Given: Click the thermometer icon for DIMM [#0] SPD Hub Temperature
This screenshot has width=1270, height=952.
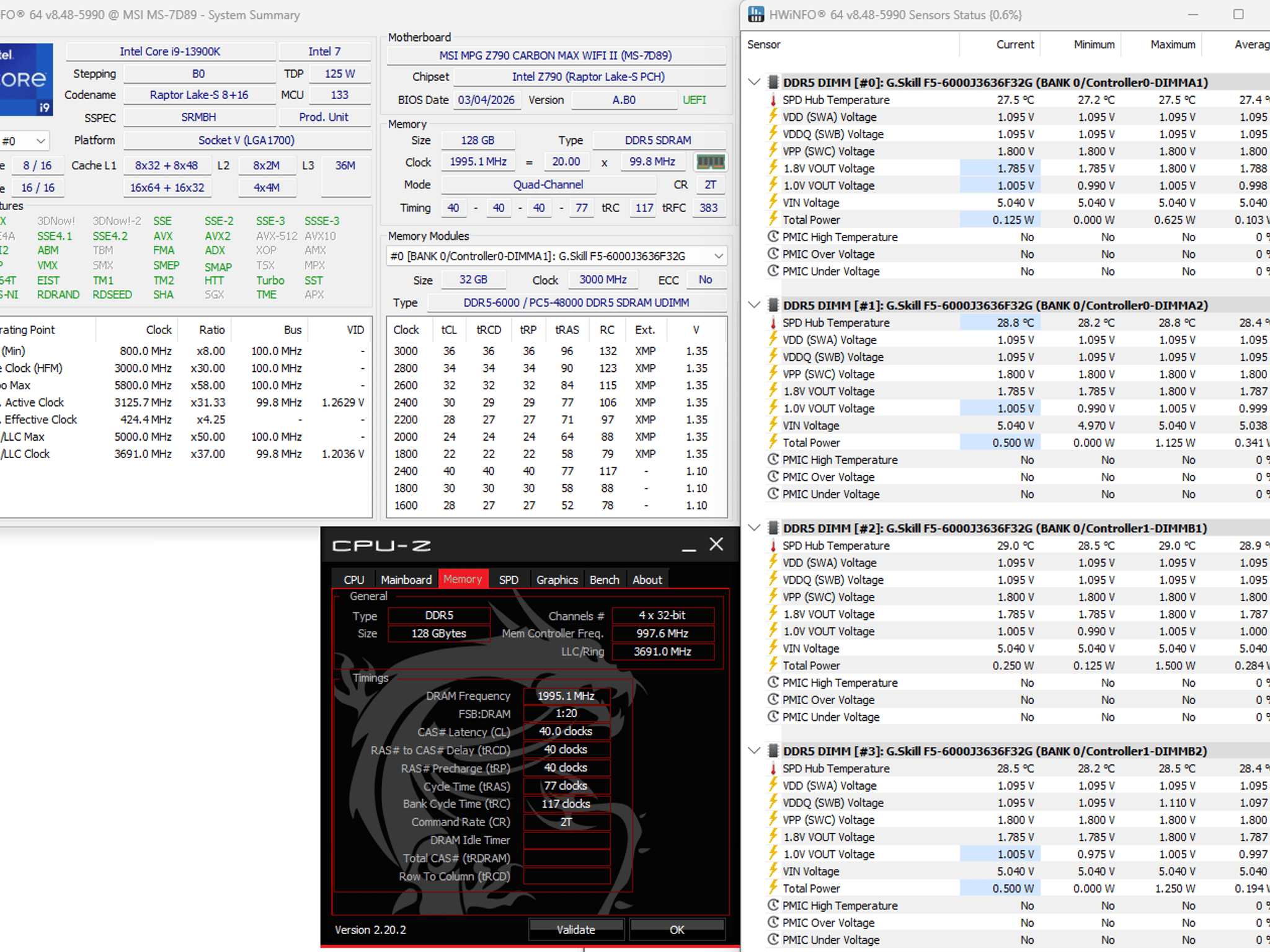Looking at the screenshot, I should click(773, 100).
